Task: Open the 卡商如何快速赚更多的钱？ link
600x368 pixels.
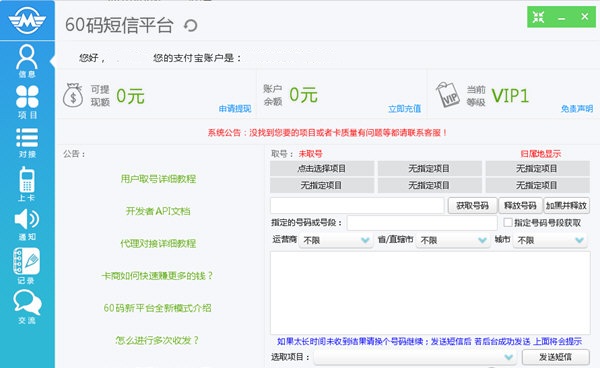Action: [157, 275]
